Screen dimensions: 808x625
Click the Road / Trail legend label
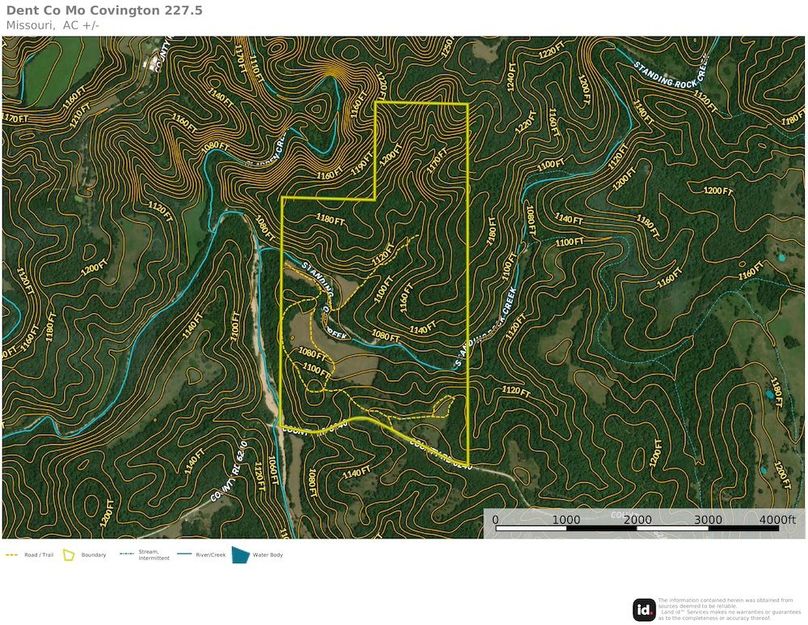(37, 555)
